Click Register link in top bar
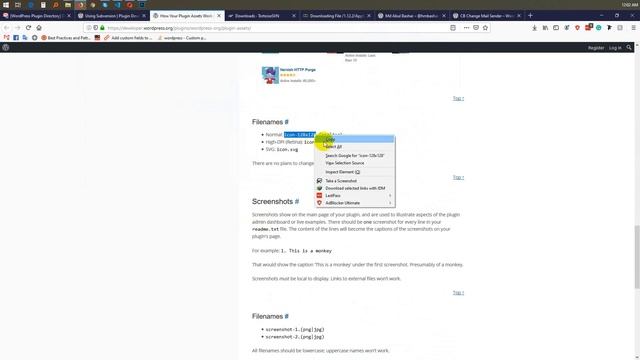Viewport: 640px width, 360px height. pos(596,48)
